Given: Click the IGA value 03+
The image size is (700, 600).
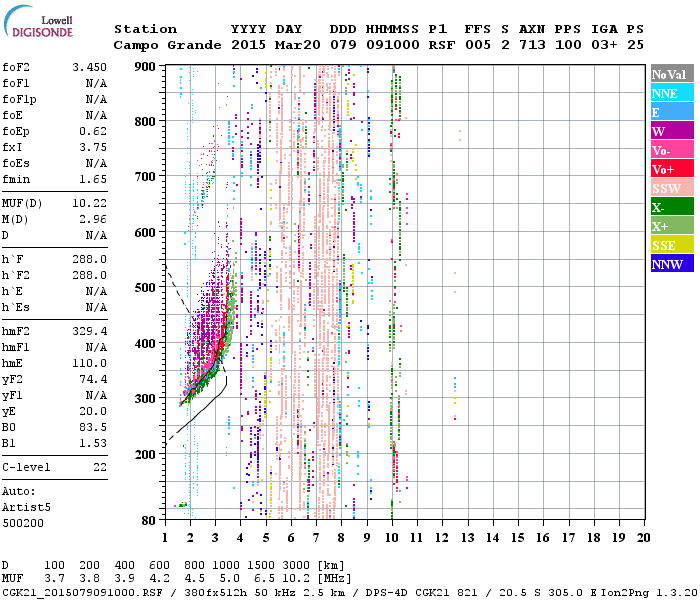Looking at the screenshot, I should 604,45.
